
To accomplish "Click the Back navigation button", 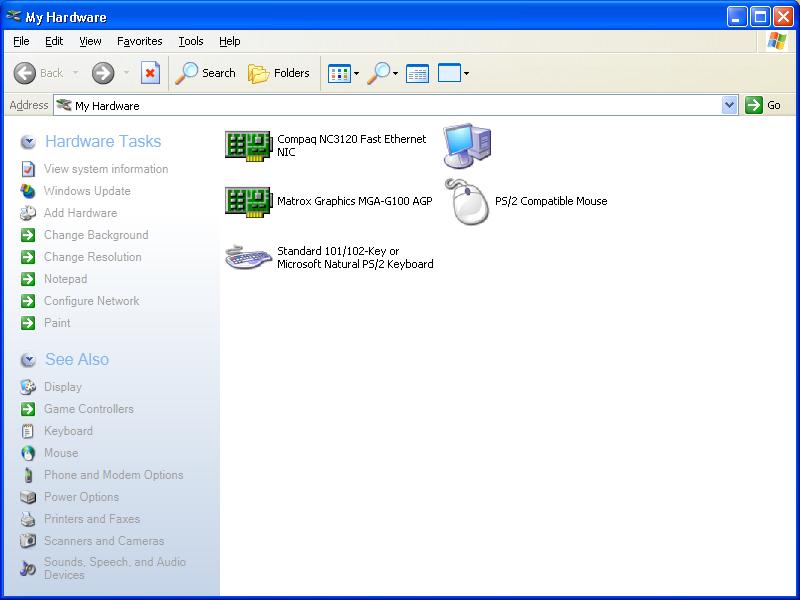I will coord(39,73).
